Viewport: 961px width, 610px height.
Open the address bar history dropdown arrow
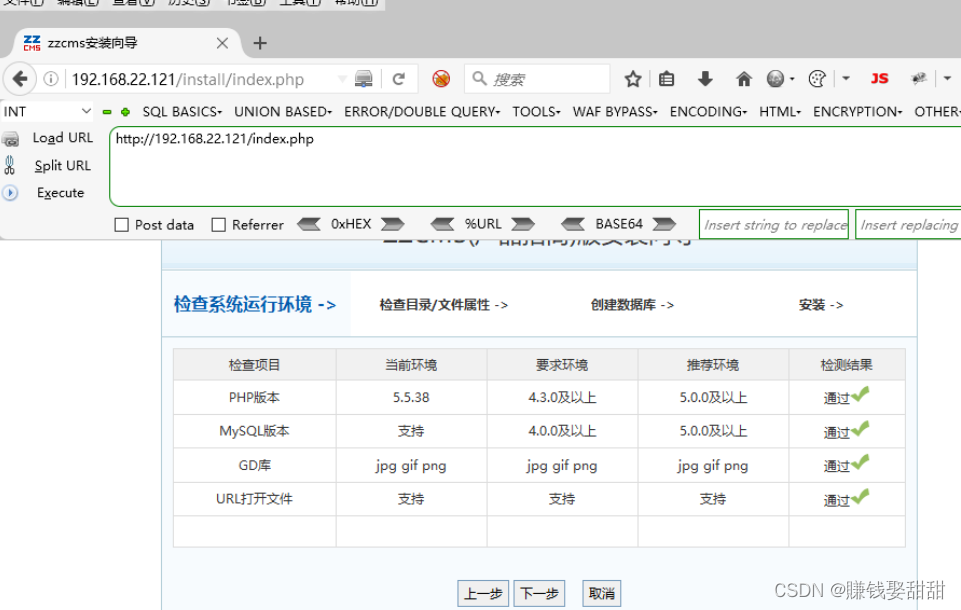[342, 79]
